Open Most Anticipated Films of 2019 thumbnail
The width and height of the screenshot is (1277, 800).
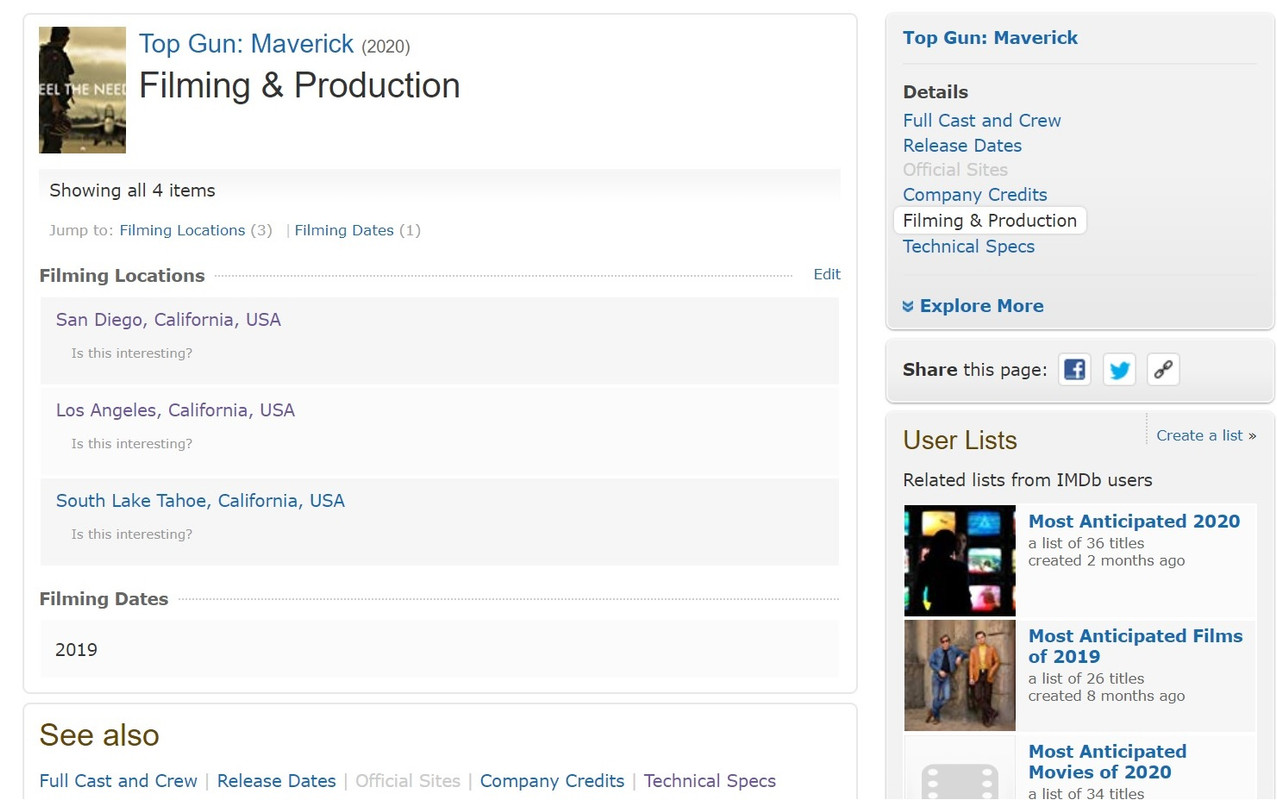tap(960, 675)
